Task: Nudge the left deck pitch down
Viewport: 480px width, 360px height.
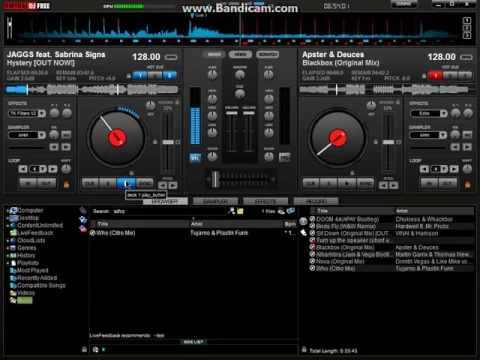Action: click(x=162, y=185)
